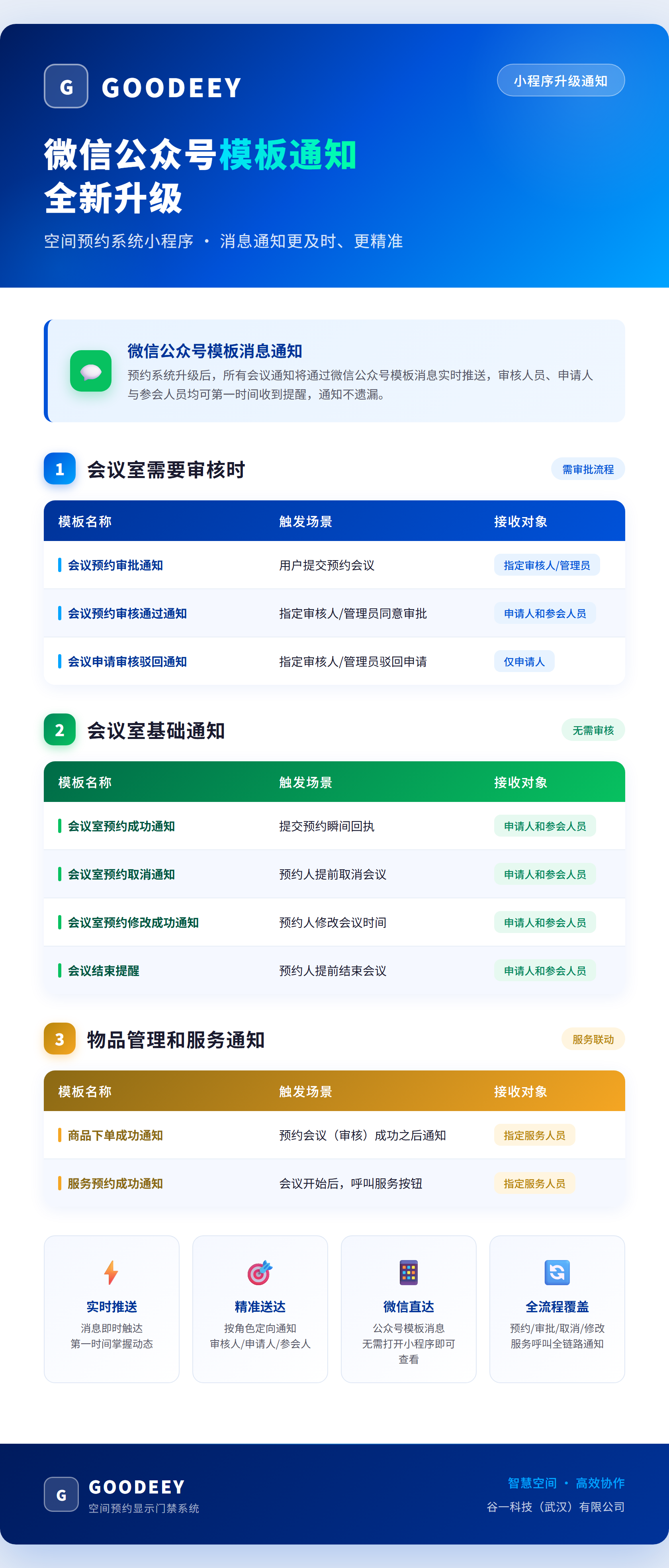The image size is (669, 1568).
Task: Click the 微信公众号模板消息通知 info box title
Action: click(x=215, y=351)
